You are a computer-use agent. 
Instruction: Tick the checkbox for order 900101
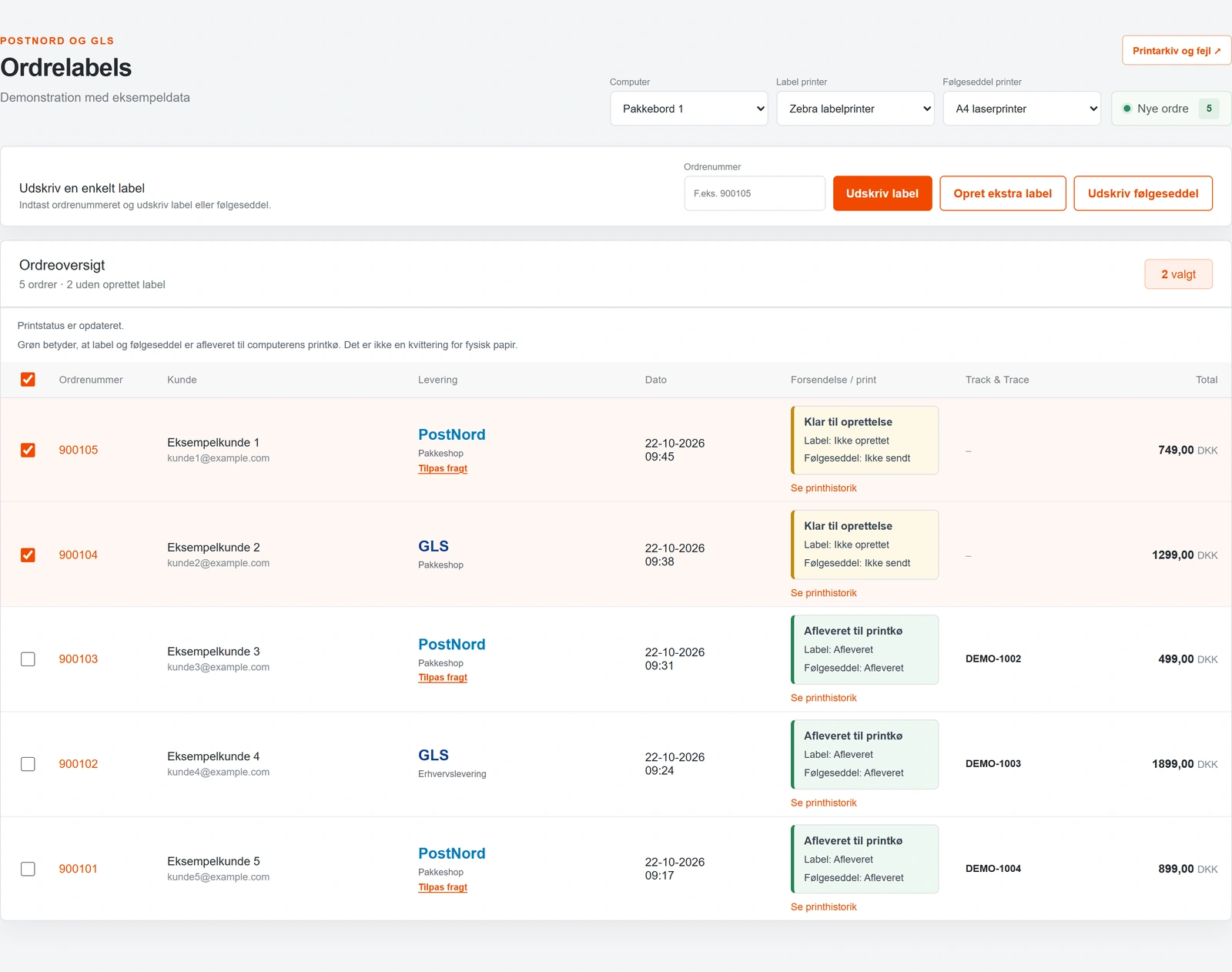[x=28, y=869]
